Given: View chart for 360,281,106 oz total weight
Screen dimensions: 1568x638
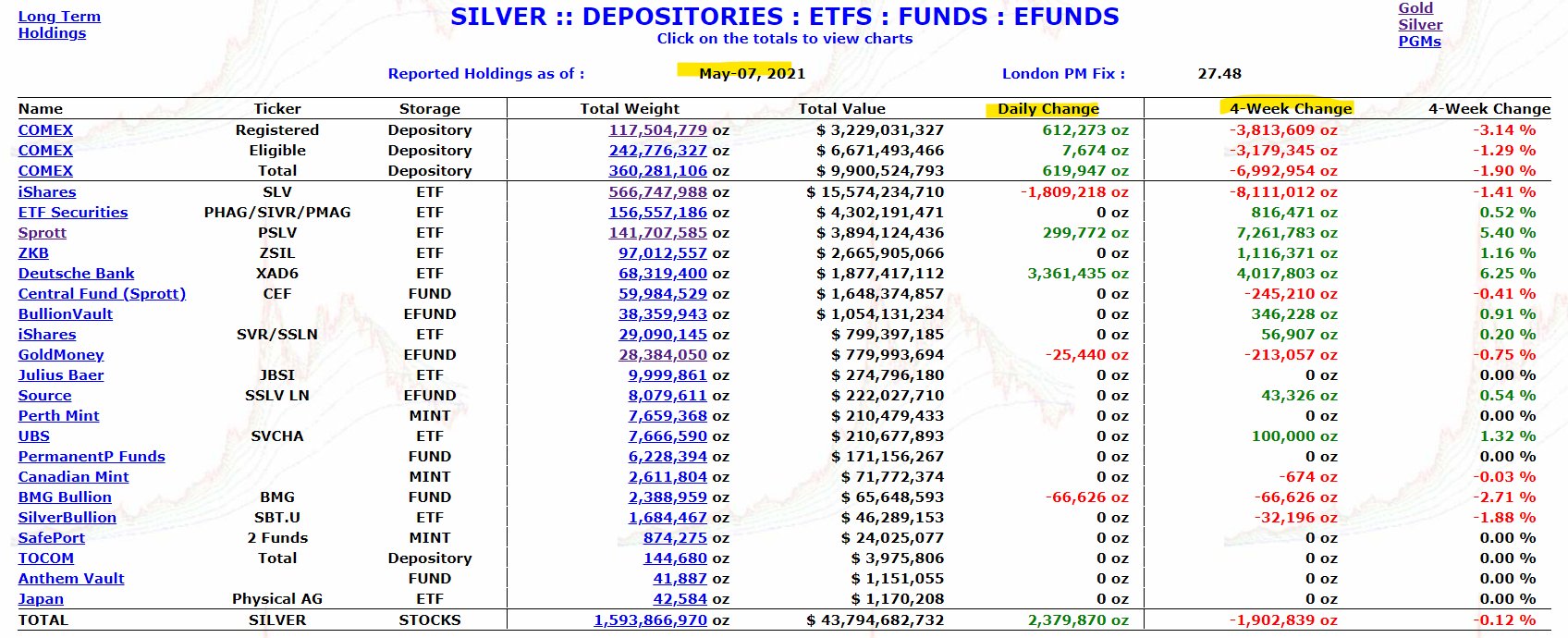Looking at the screenshot, I should (657, 171).
